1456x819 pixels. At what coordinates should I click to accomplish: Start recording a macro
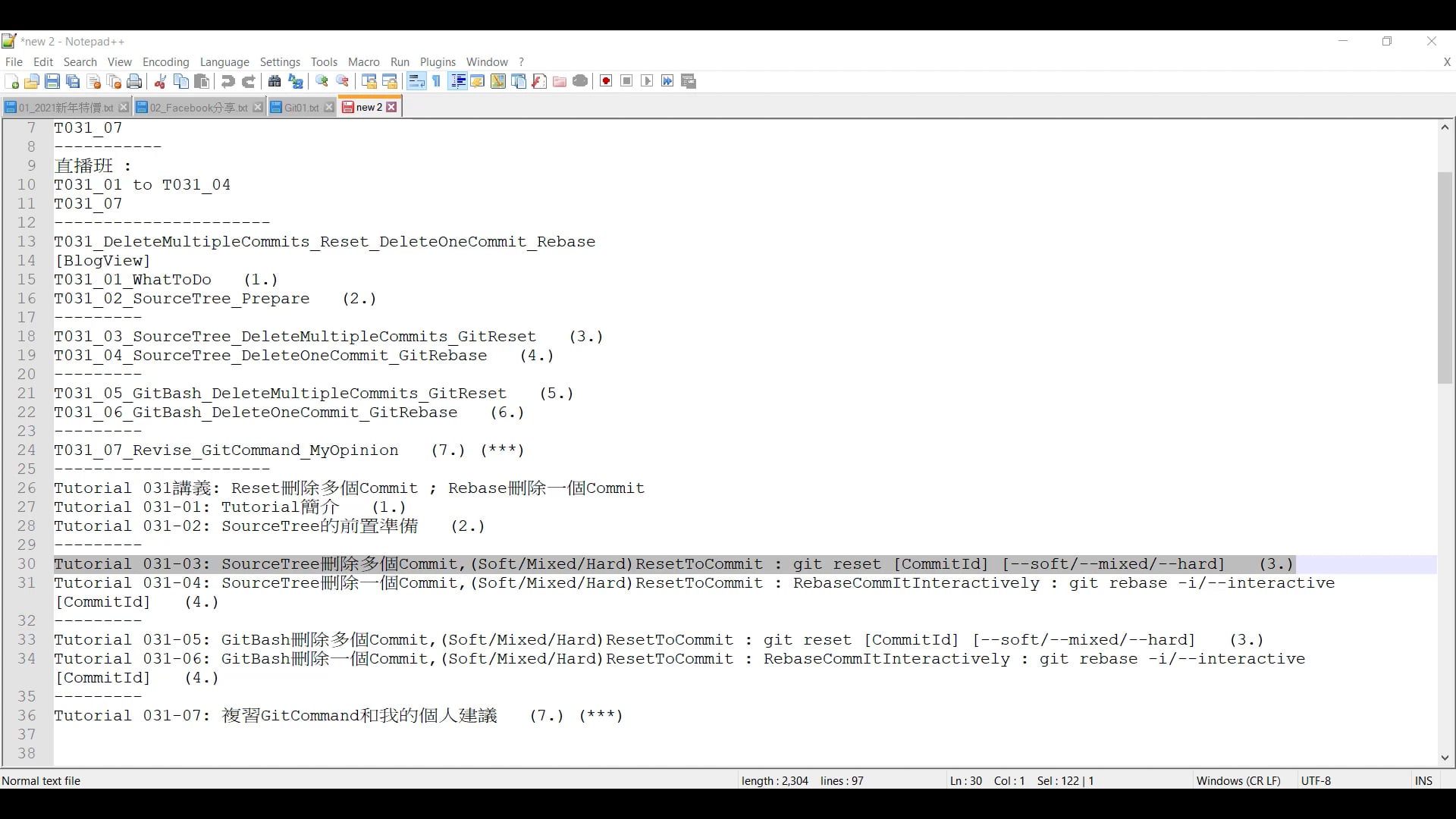[x=606, y=81]
